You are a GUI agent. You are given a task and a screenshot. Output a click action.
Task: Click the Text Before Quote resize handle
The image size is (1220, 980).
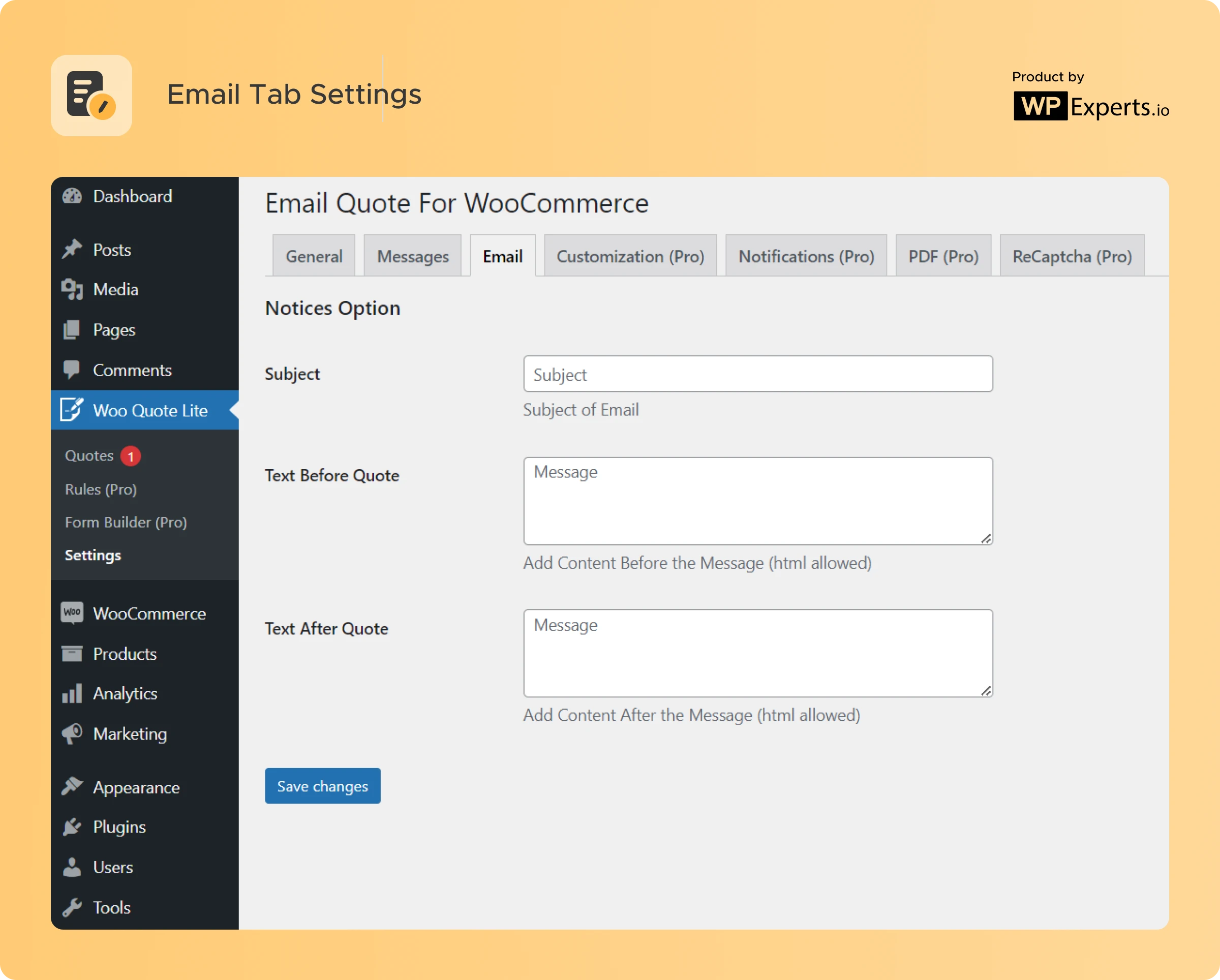coord(986,539)
